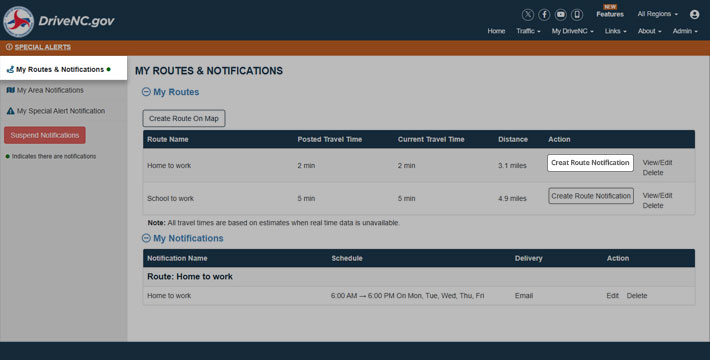Open the Traffic menu dropdown
The width and height of the screenshot is (710, 360).
coord(528,31)
